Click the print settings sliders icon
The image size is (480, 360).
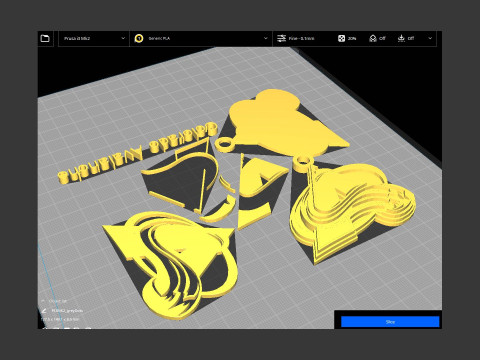pyautogui.click(x=282, y=38)
